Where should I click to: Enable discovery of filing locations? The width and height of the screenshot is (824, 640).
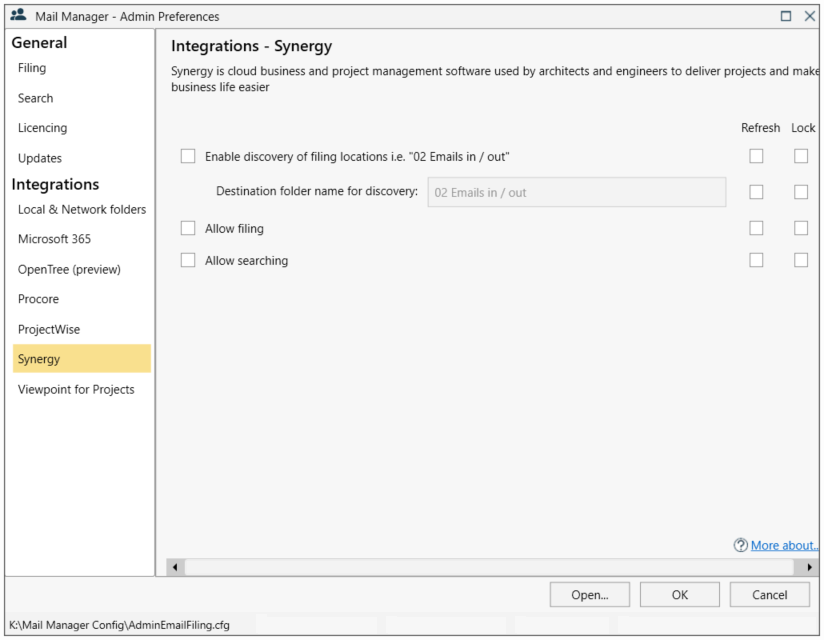click(x=187, y=156)
